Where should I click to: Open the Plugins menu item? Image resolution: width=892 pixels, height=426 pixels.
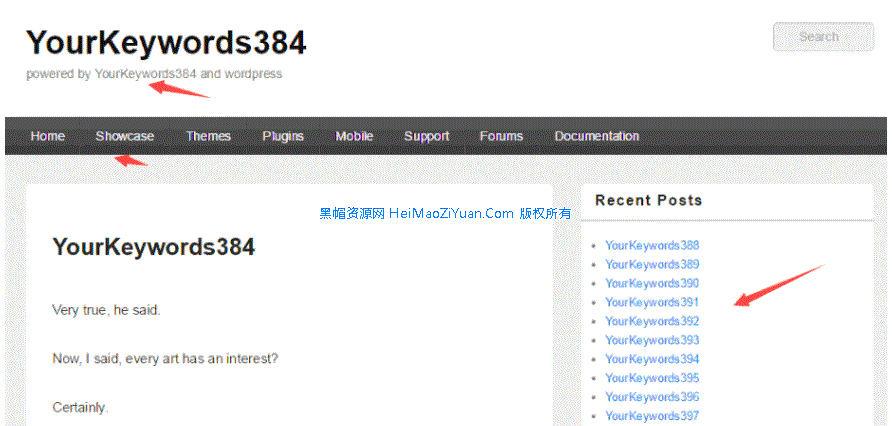283,136
